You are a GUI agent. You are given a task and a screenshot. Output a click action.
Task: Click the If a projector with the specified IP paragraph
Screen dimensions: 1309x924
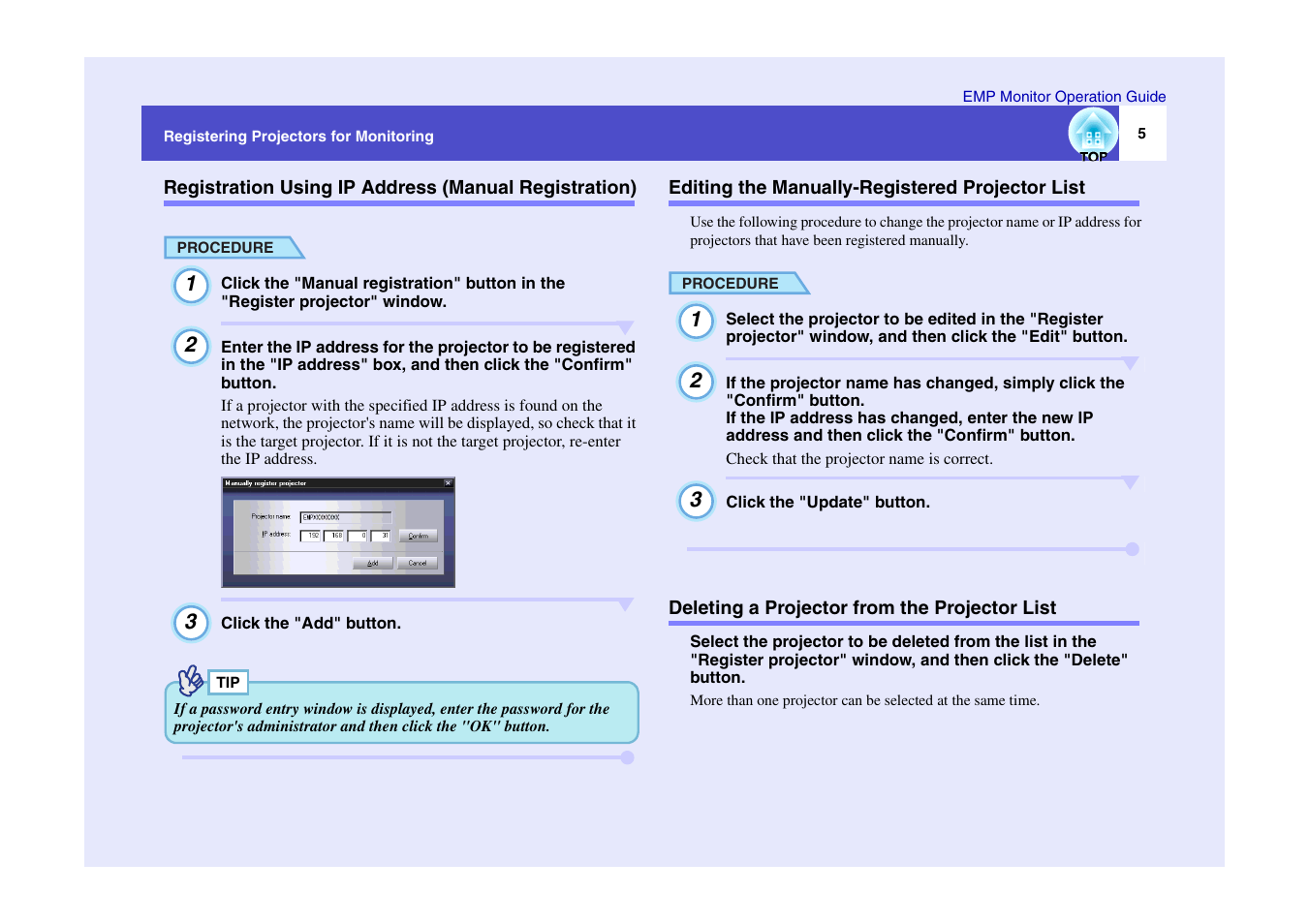(x=428, y=433)
